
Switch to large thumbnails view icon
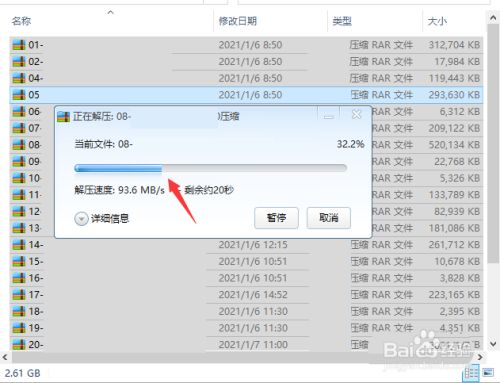tap(488, 372)
